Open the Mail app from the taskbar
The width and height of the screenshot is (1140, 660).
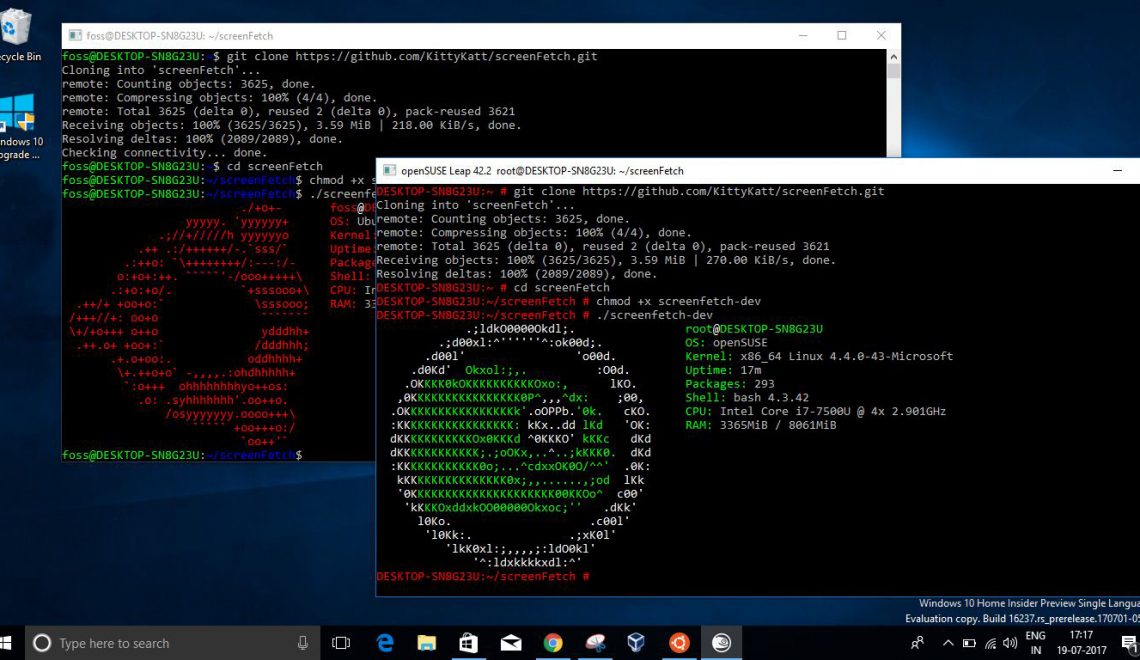[x=511, y=643]
